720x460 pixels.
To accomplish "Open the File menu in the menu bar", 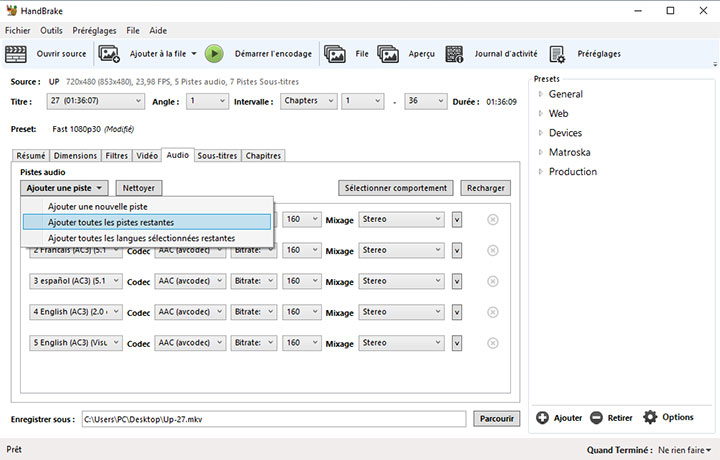I will point(133,31).
